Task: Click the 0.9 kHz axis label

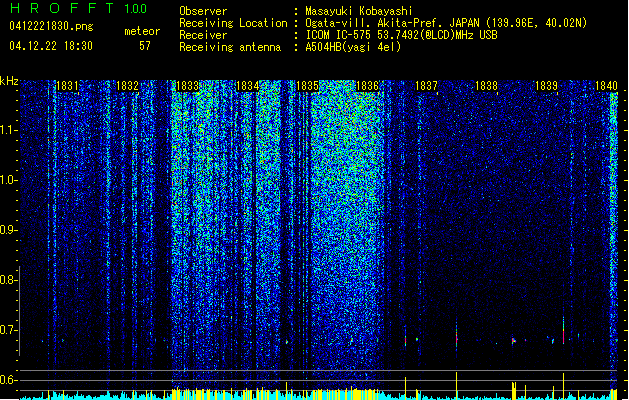Action: point(9,230)
